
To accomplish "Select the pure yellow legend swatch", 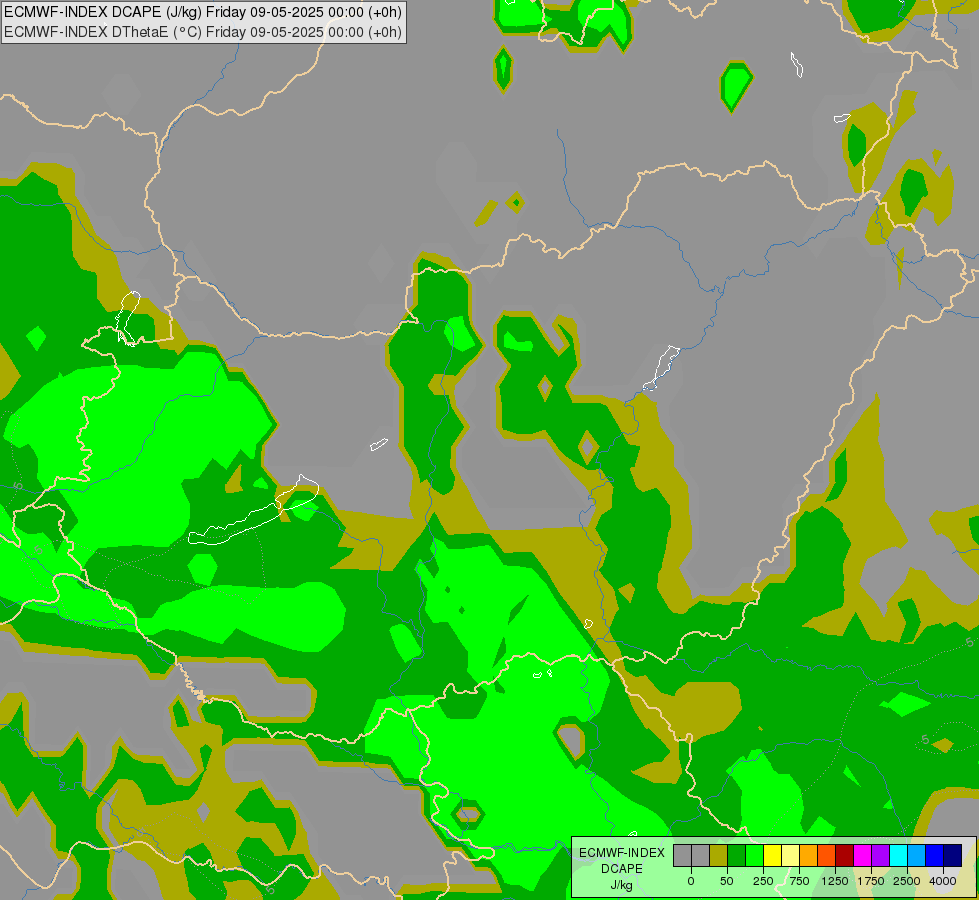I will (x=773, y=855).
